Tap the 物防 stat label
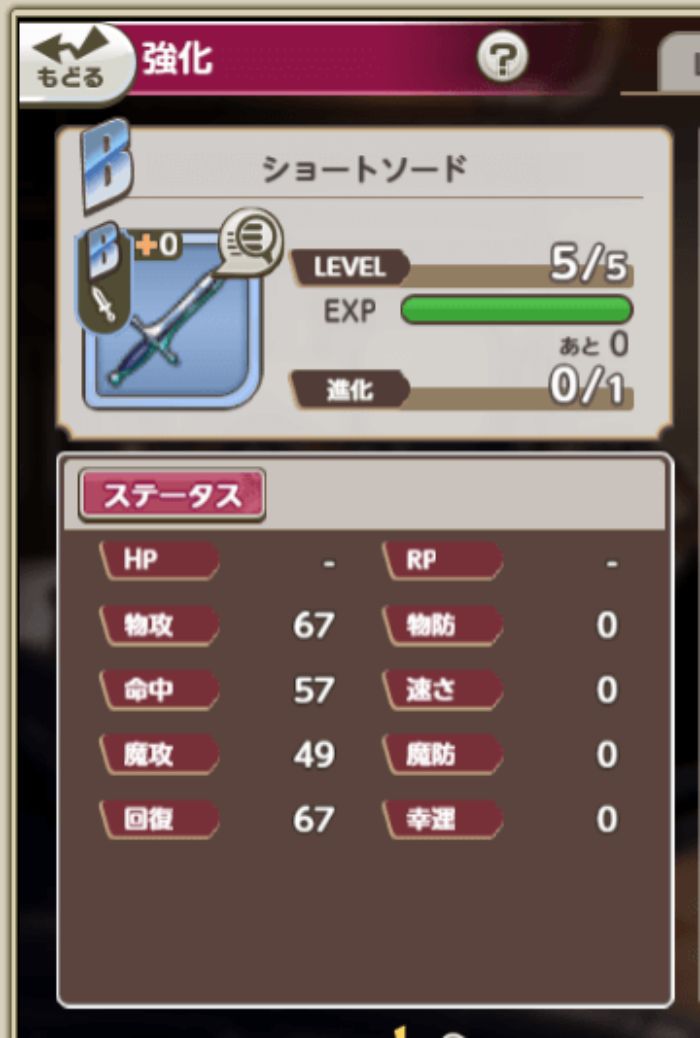700x1038 pixels. coord(442,625)
